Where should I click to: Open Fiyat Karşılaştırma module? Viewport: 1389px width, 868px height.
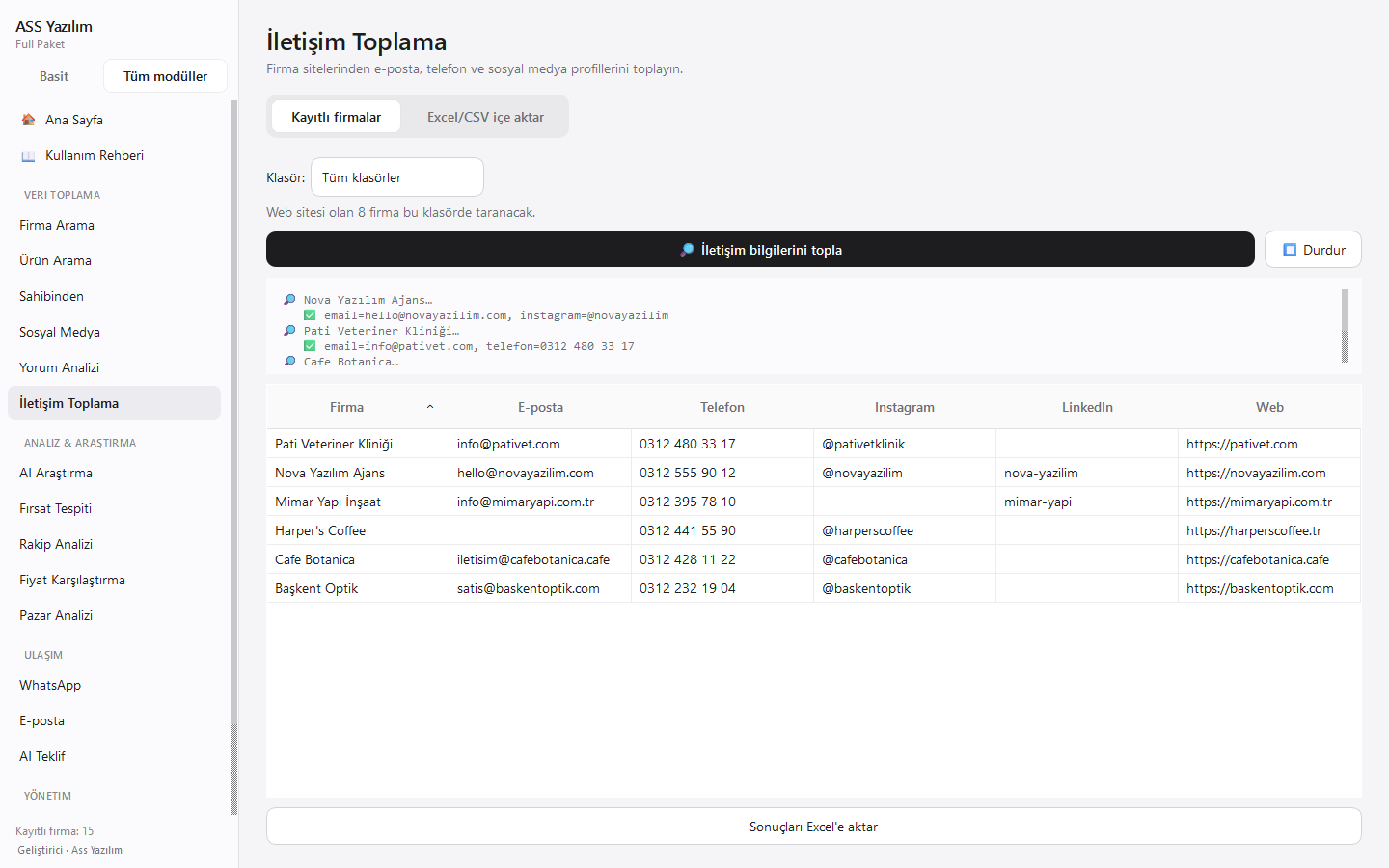coord(114,580)
